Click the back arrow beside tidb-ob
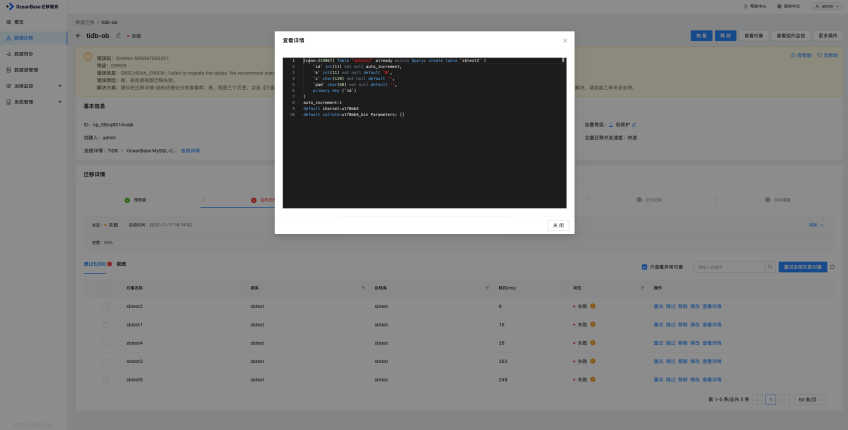The width and height of the screenshot is (848, 430). click(x=78, y=36)
